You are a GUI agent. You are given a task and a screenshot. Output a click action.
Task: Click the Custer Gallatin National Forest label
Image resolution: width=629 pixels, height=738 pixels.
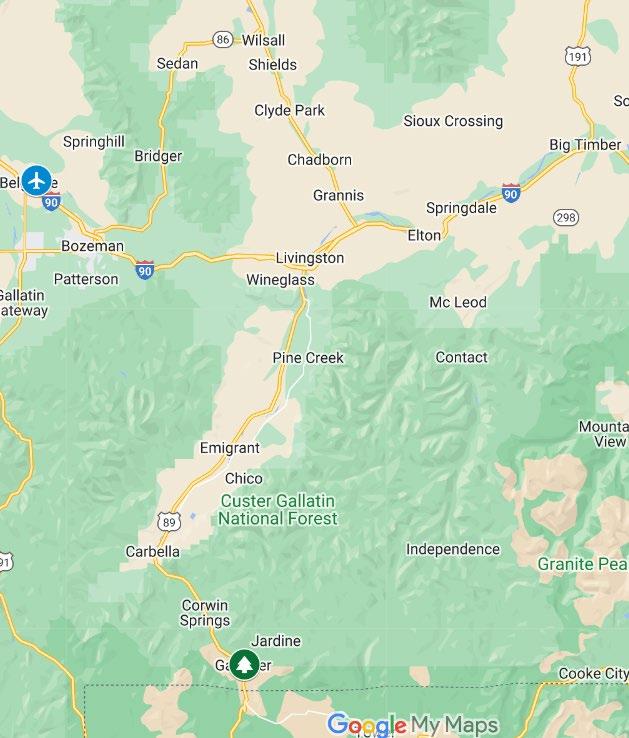click(278, 510)
